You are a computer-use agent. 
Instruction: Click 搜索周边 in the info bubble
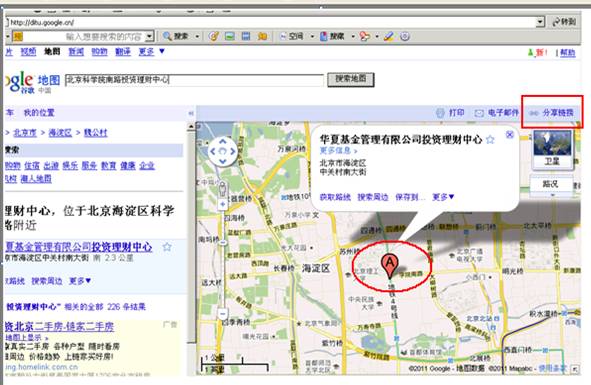point(373,197)
